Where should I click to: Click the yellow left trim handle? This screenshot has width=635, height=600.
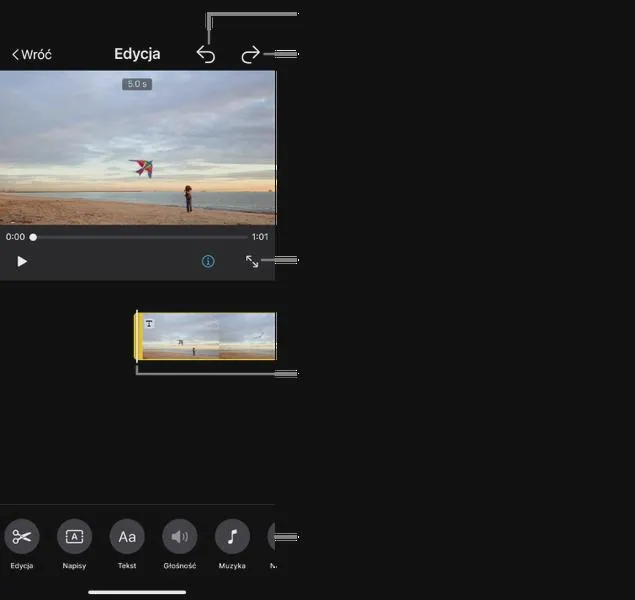[x=138, y=336]
